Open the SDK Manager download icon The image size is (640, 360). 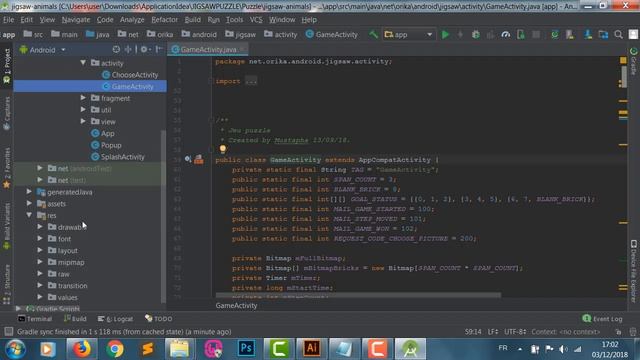tap(588, 35)
